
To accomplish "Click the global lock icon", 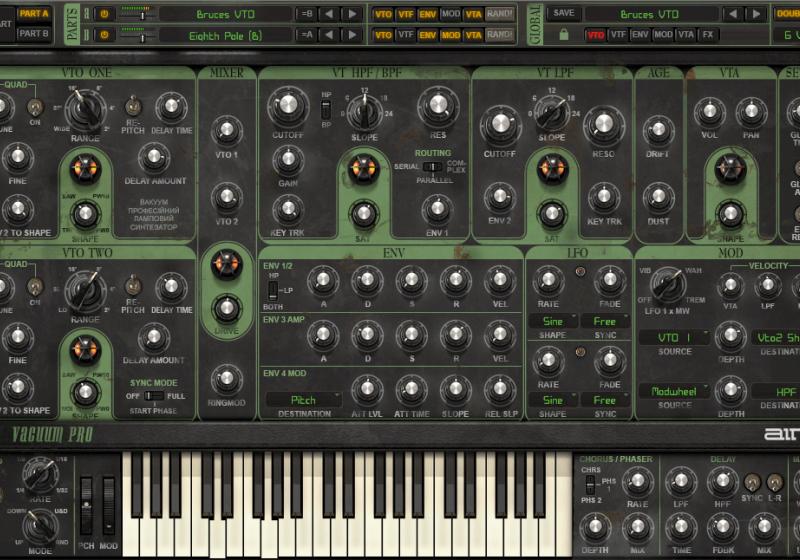I will pos(565,35).
